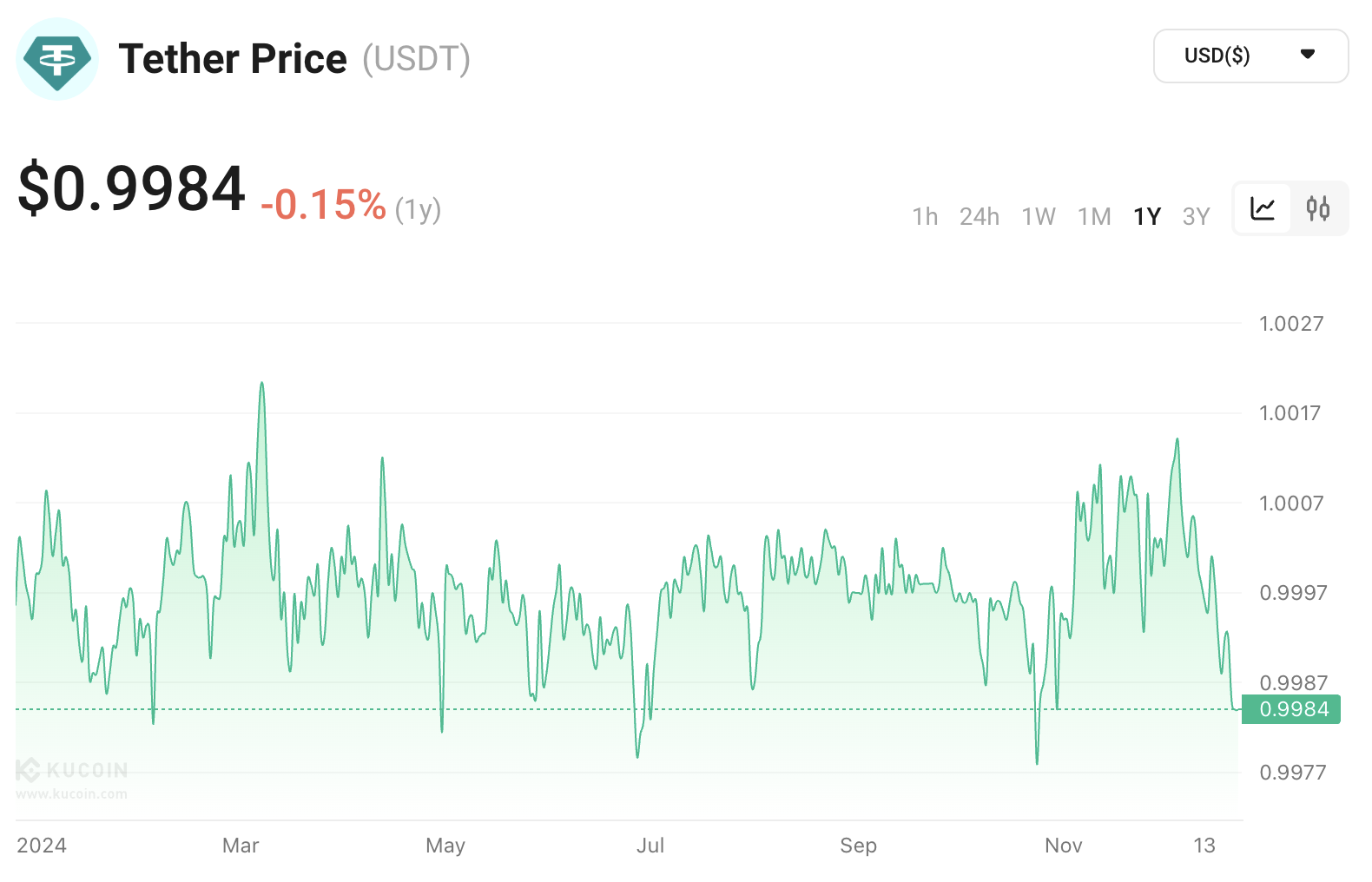Switch to line chart view
Screen dimensions: 1372x882
tap(1263, 208)
